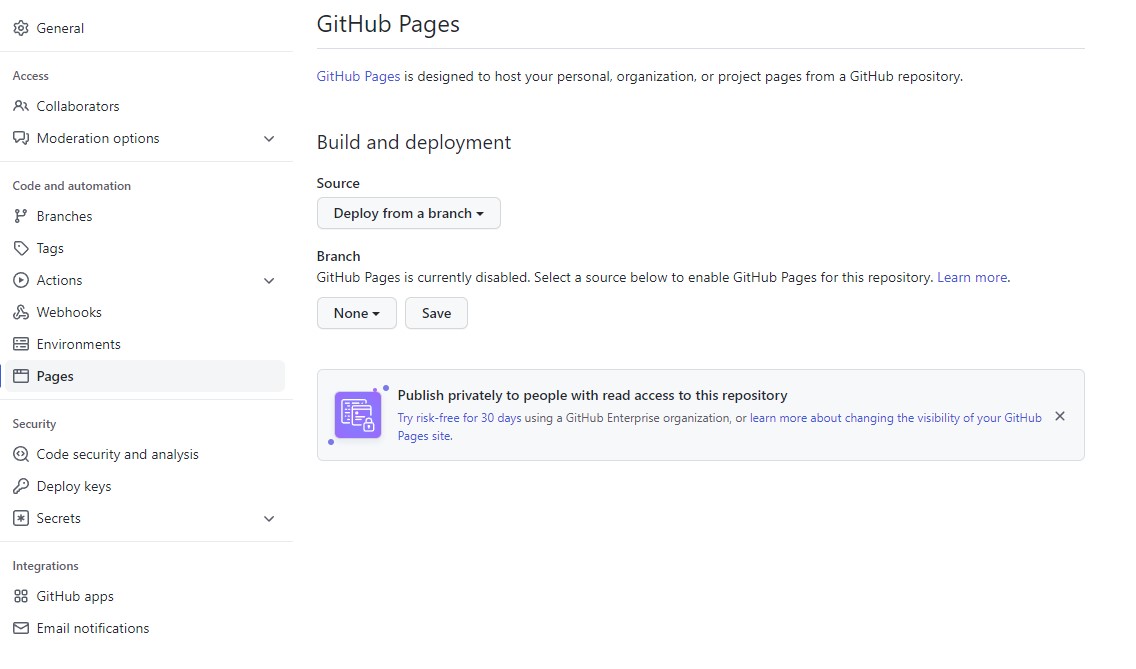Click the Moderation options comment icon

tap(21, 138)
